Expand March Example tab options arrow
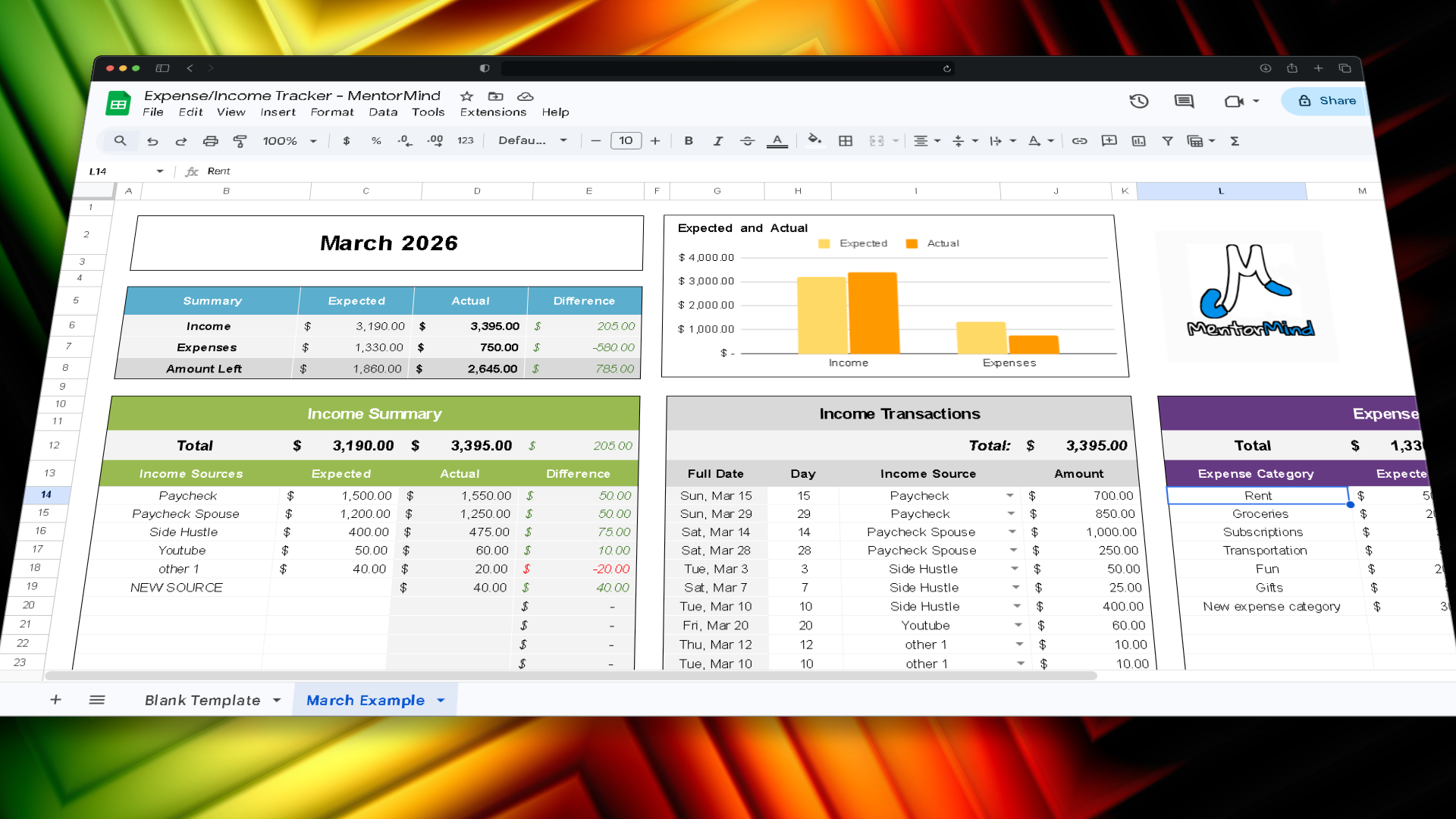 coord(441,701)
